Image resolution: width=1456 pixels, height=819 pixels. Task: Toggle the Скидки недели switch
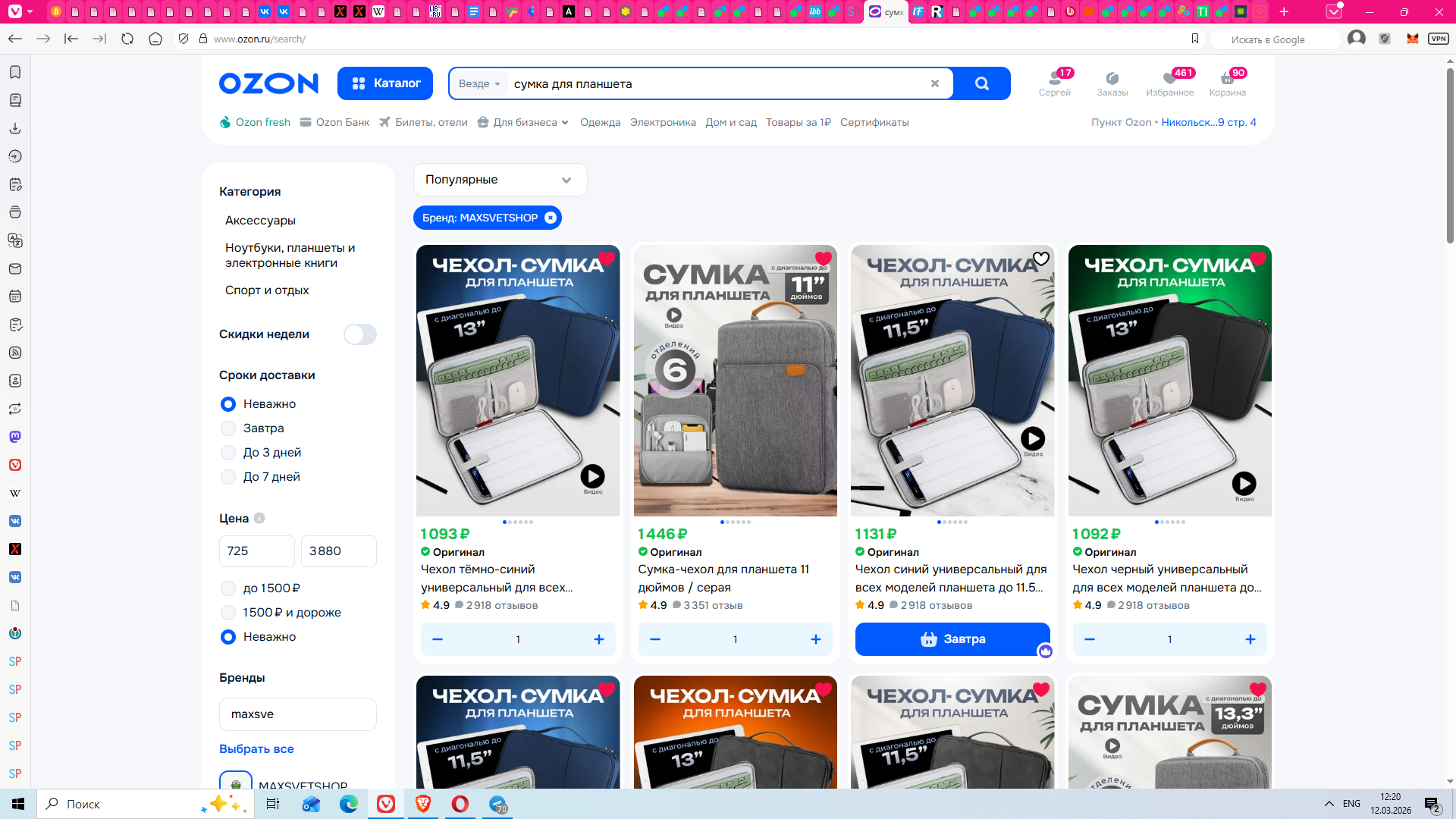pyautogui.click(x=359, y=334)
